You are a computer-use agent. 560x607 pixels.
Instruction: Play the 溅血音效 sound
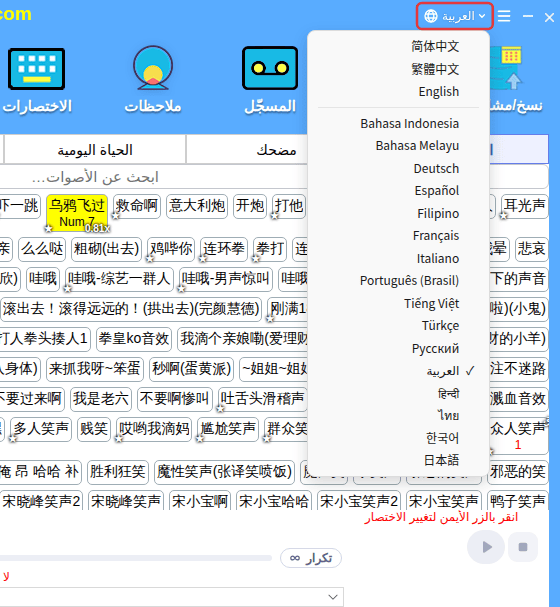click(518, 400)
